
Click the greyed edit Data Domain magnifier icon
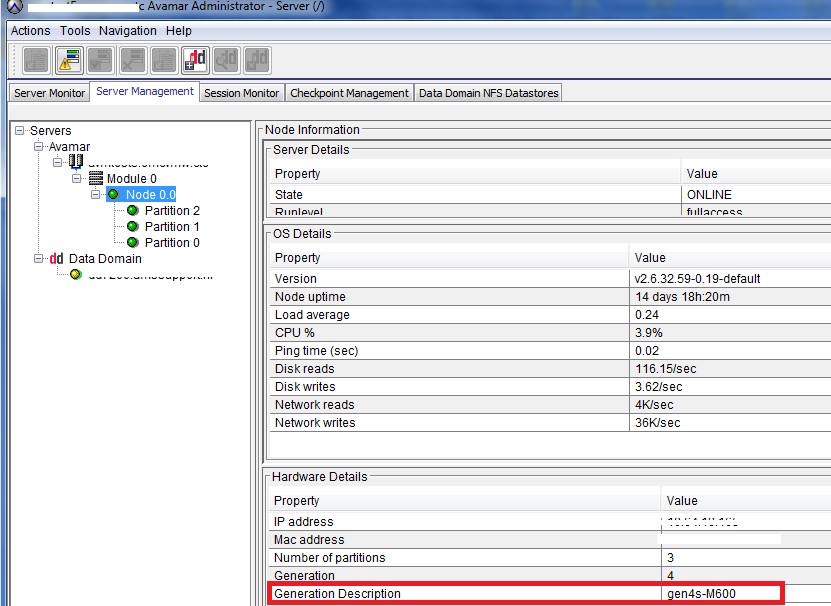[x=226, y=60]
